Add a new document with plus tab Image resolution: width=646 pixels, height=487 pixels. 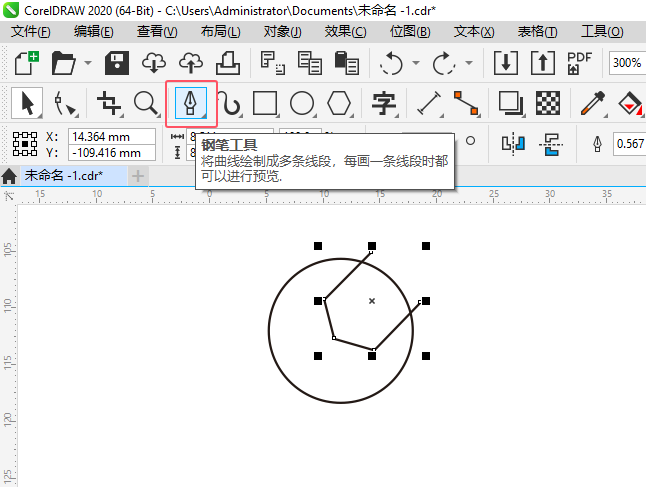tap(138, 176)
